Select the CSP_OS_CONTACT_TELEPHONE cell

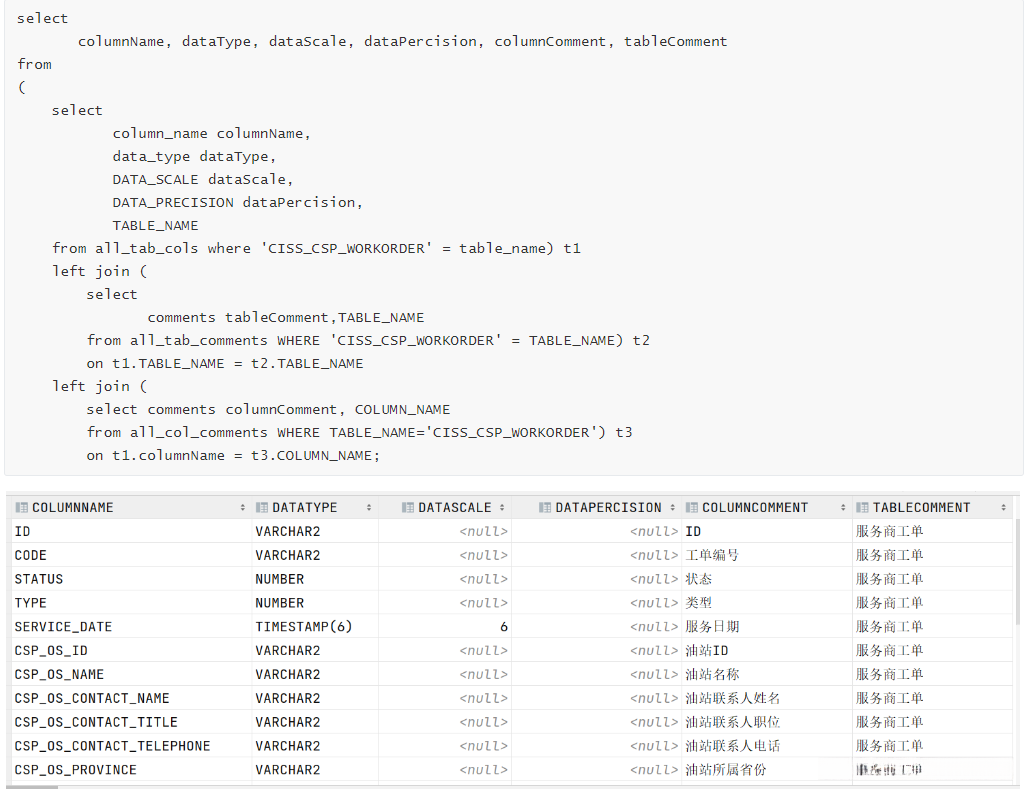130,746
